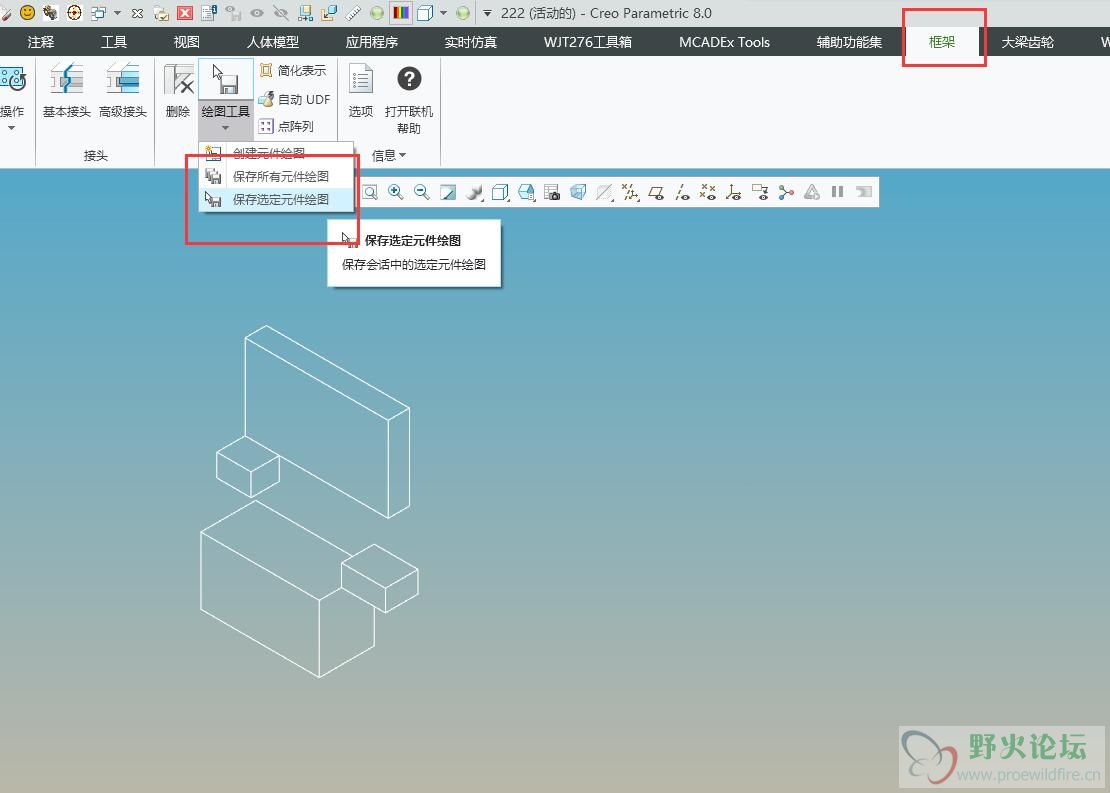Open the rendering options icon in graphics toolbar
Viewport: 1110px width, 793px height.
coord(474,192)
